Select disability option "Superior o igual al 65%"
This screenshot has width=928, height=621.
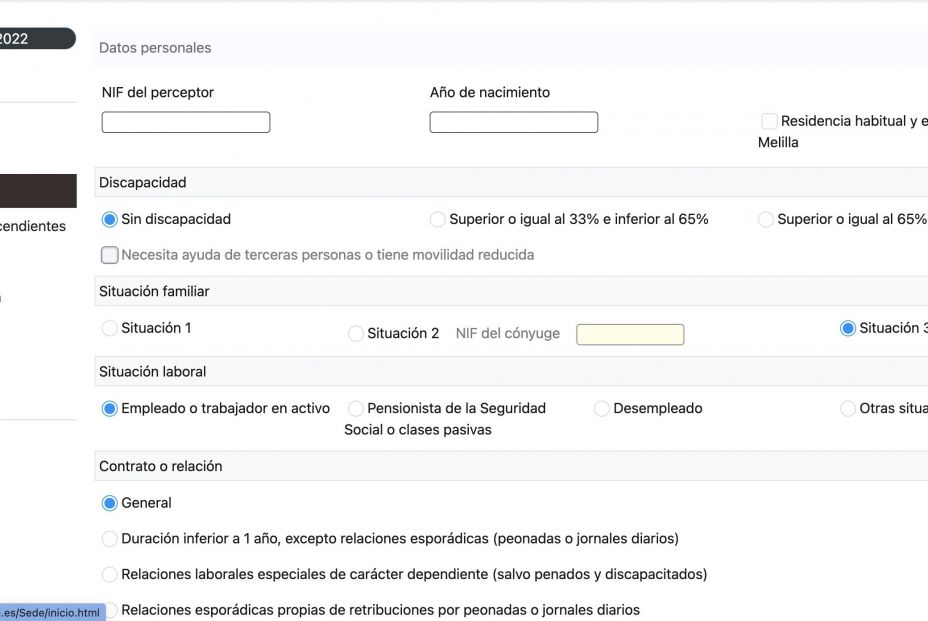point(766,219)
